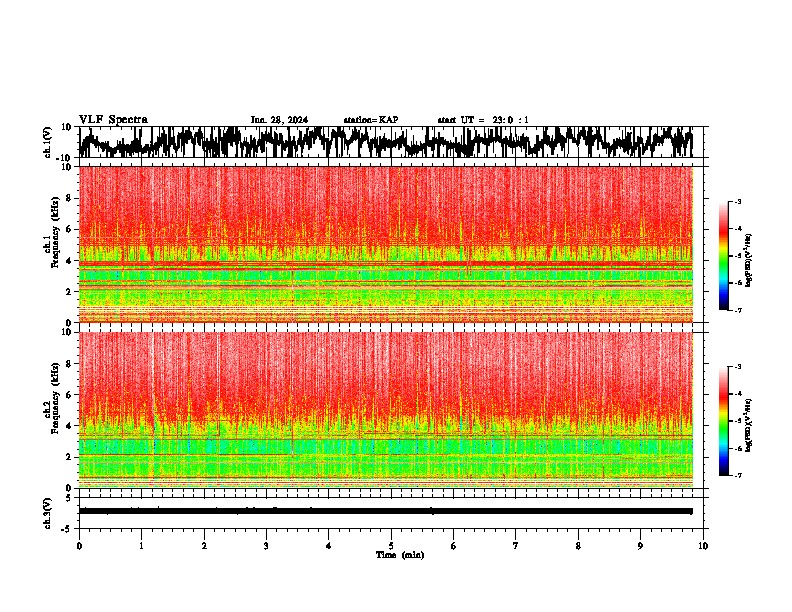Click inside the ch.1 spectrogram panel
Image resolution: width=792 pixels, height=612 pixels.
pos(386,244)
